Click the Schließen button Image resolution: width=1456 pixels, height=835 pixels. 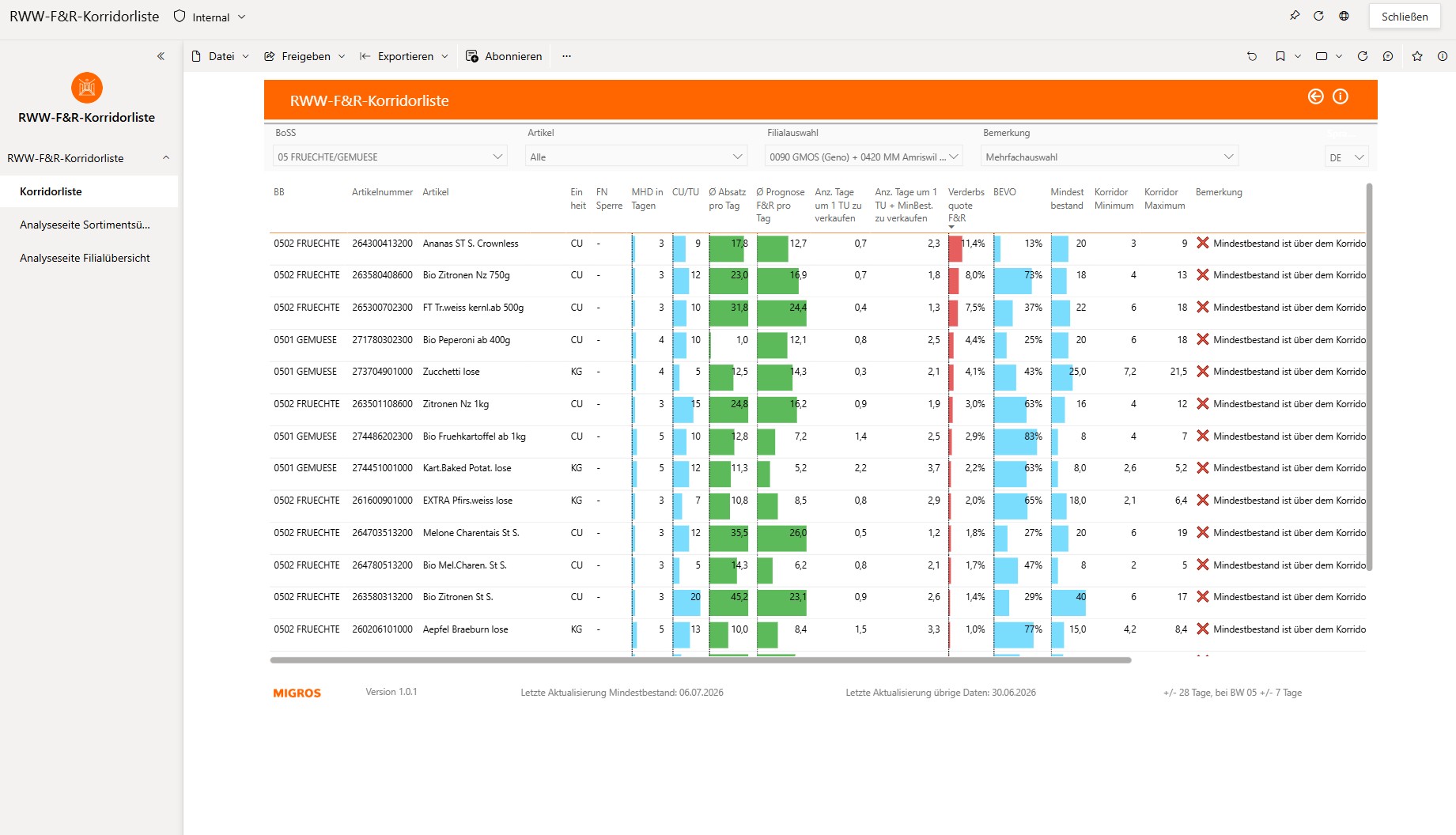point(1405,17)
